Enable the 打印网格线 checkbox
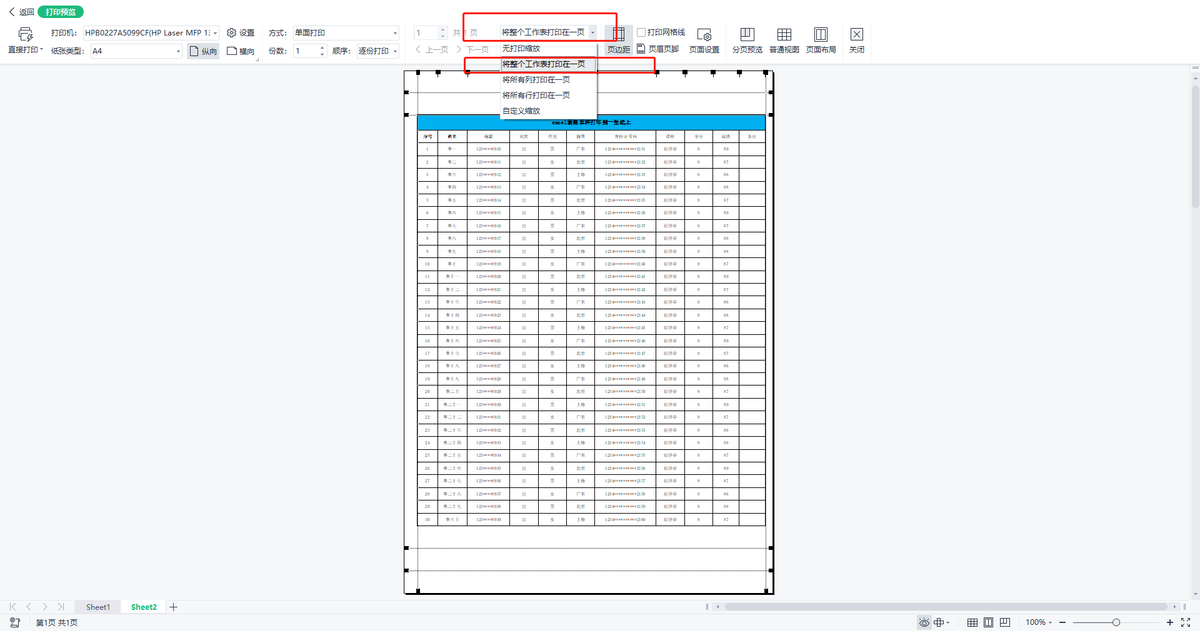Viewport: 1200px width, 631px height. [642, 32]
